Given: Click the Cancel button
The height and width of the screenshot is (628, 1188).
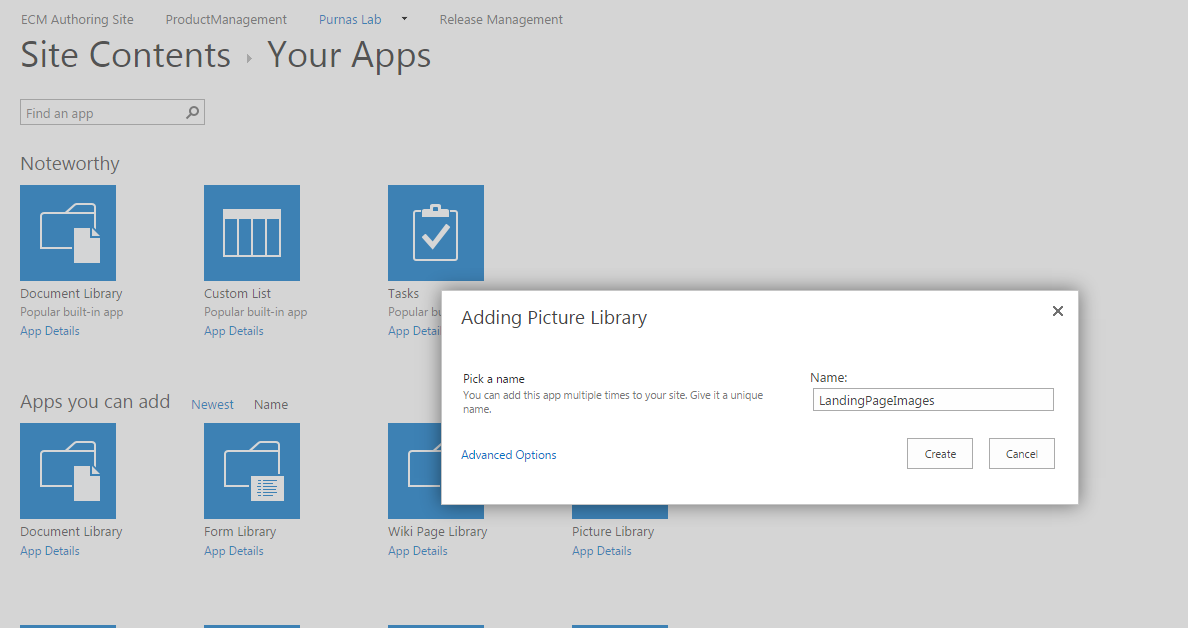Looking at the screenshot, I should click(x=1021, y=454).
